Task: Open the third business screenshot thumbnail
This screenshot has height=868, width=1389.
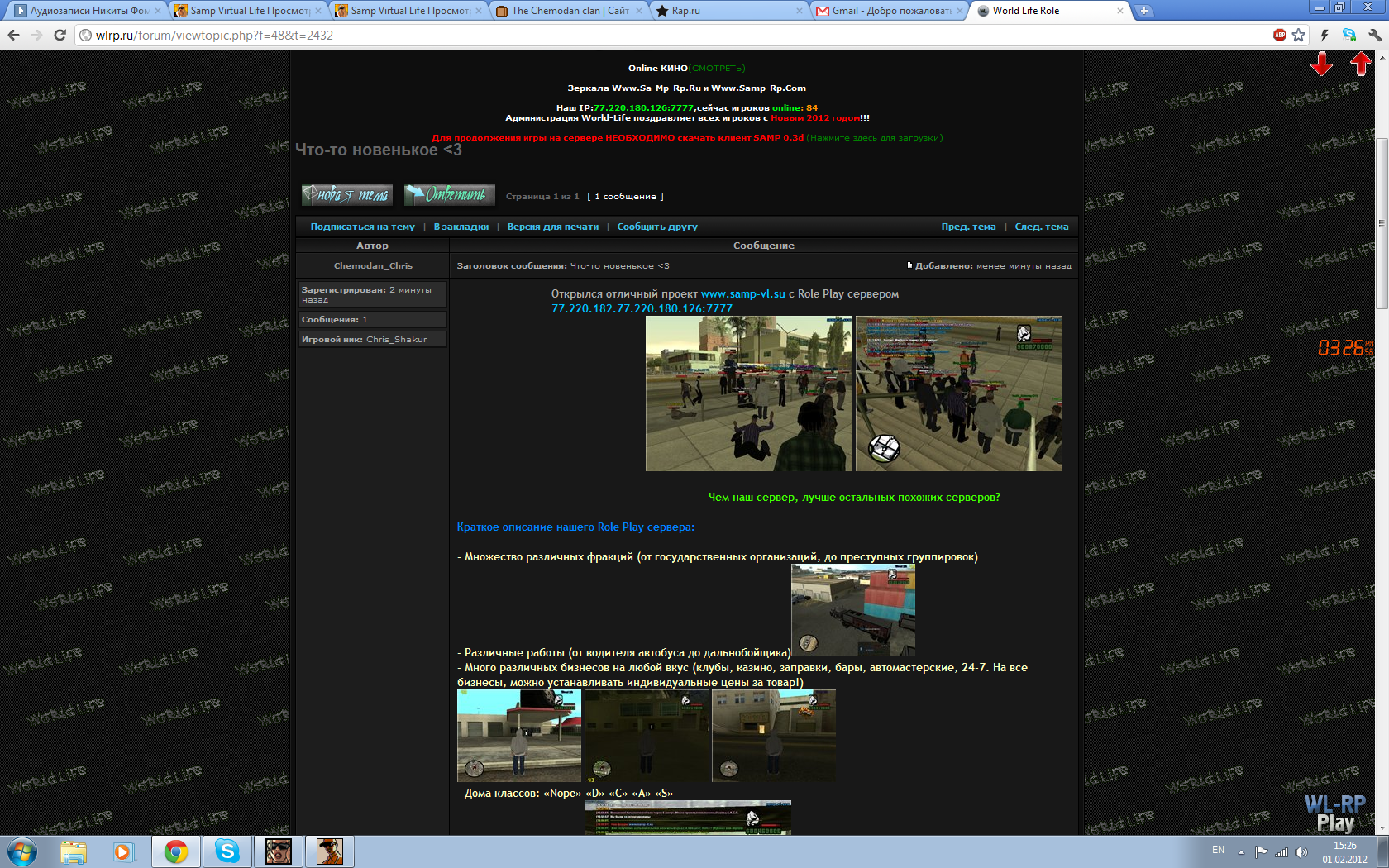Action: click(774, 736)
